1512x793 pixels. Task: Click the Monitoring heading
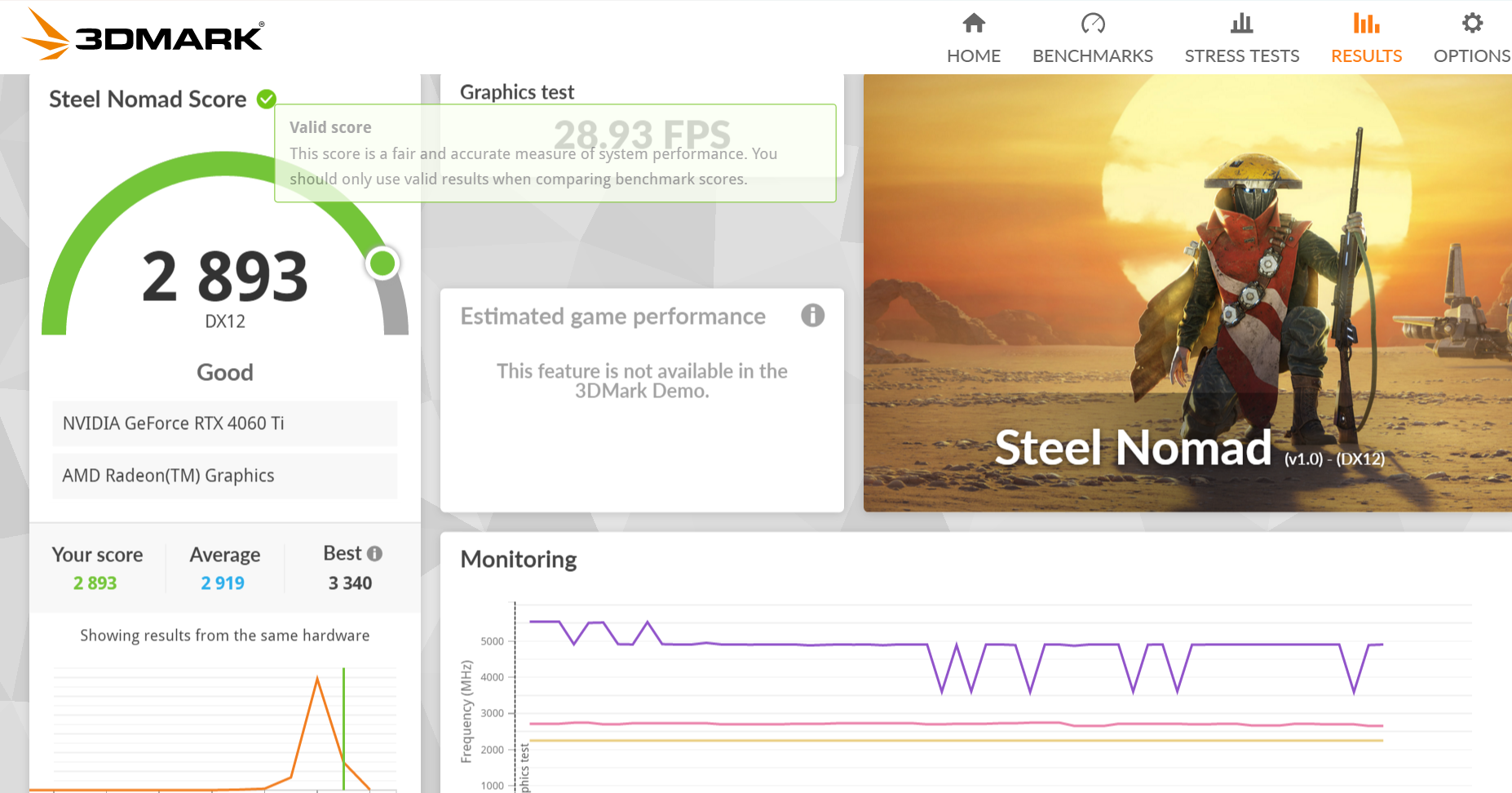pos(519,560)
